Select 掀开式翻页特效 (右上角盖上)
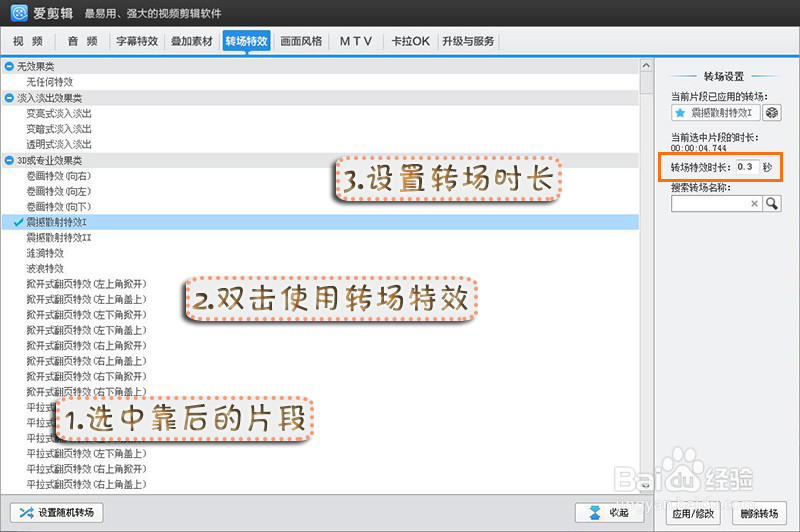Screen dimensions: 800x532 click(x=86, y=361)
